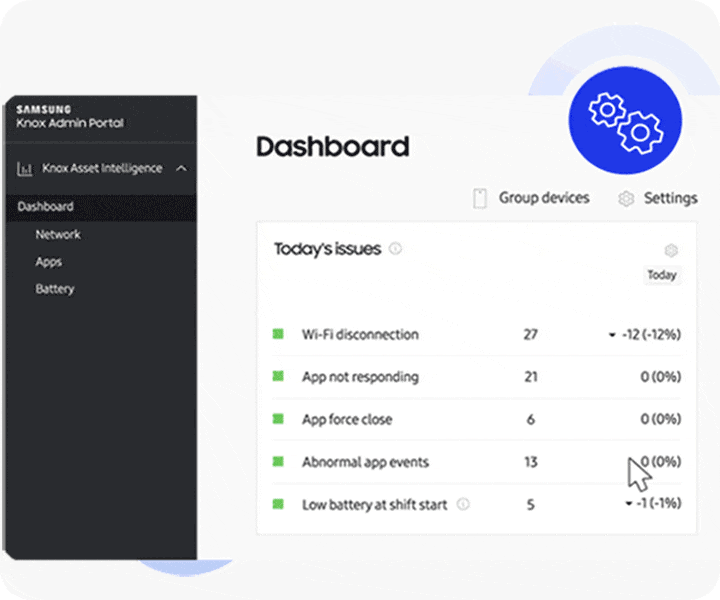
Task: Click the green square for Wi-Fi disconnection
Action: coord(278,334)
